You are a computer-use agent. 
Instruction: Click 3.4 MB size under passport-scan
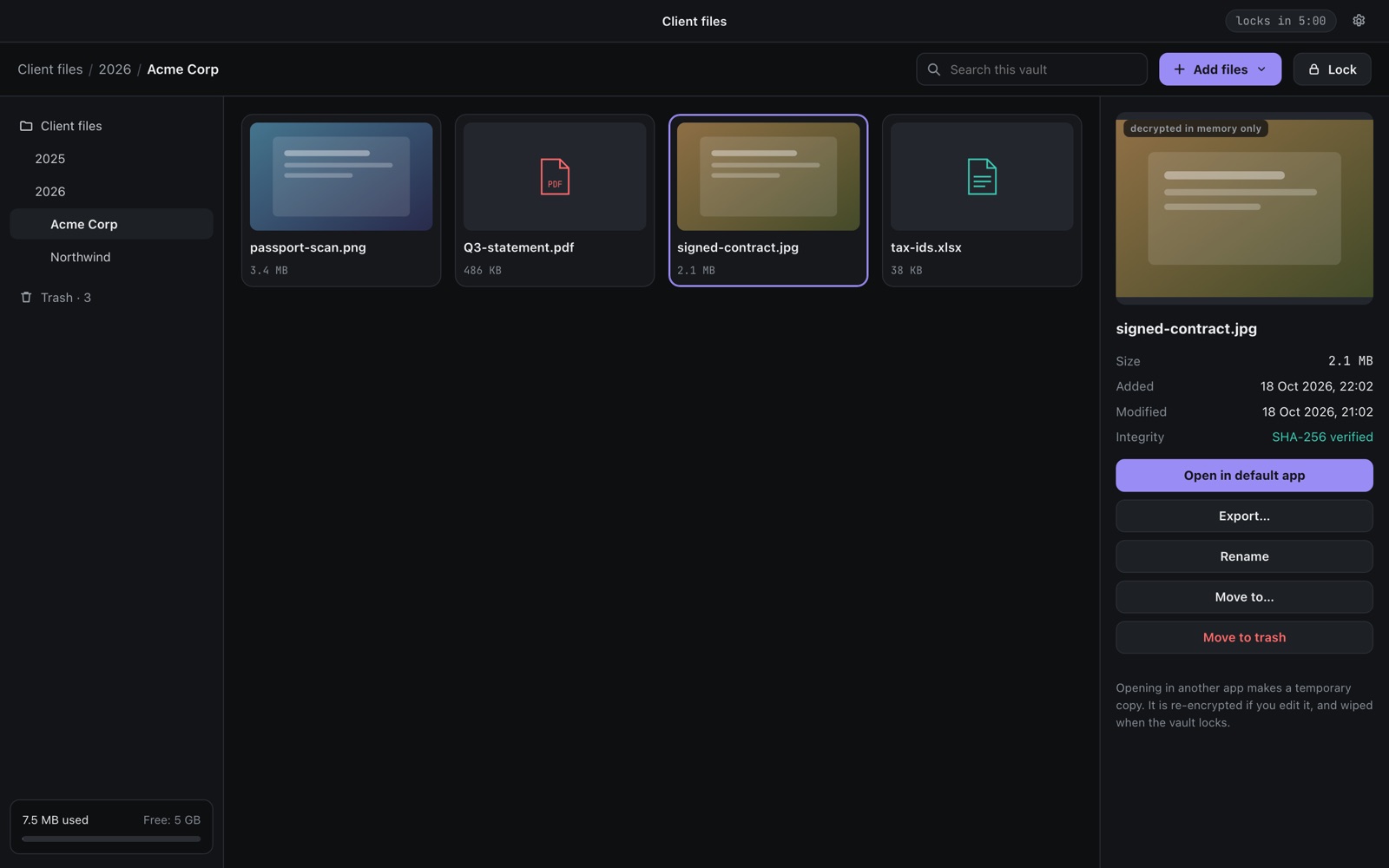[269, 271]
